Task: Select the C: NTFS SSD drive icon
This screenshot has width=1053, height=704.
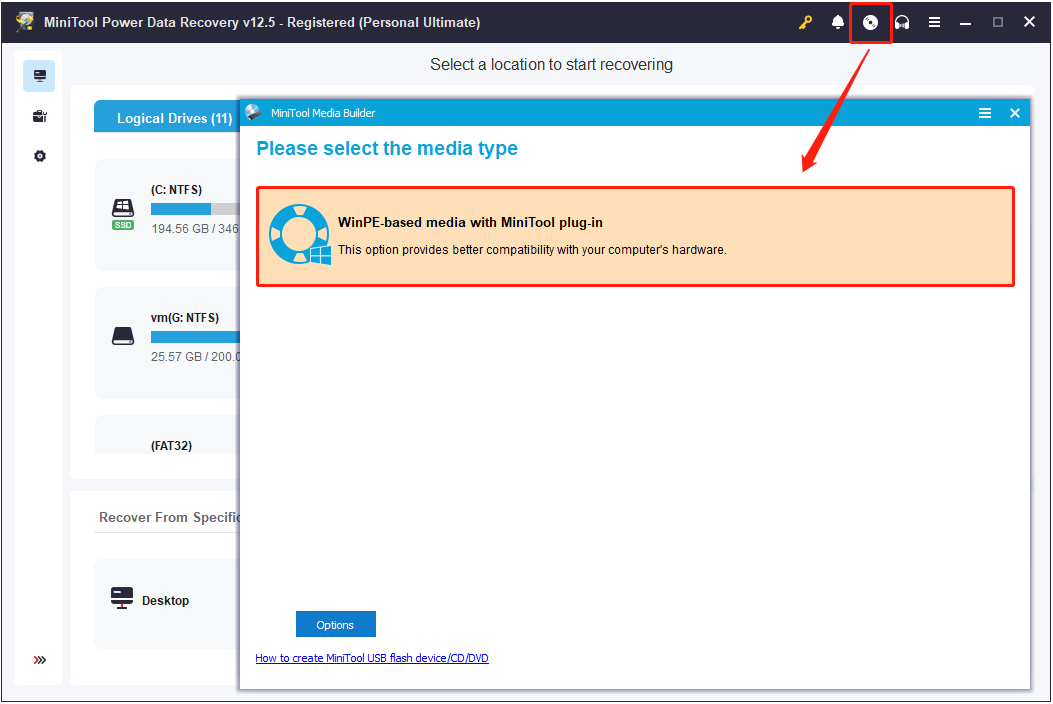Action: point(123,214)
